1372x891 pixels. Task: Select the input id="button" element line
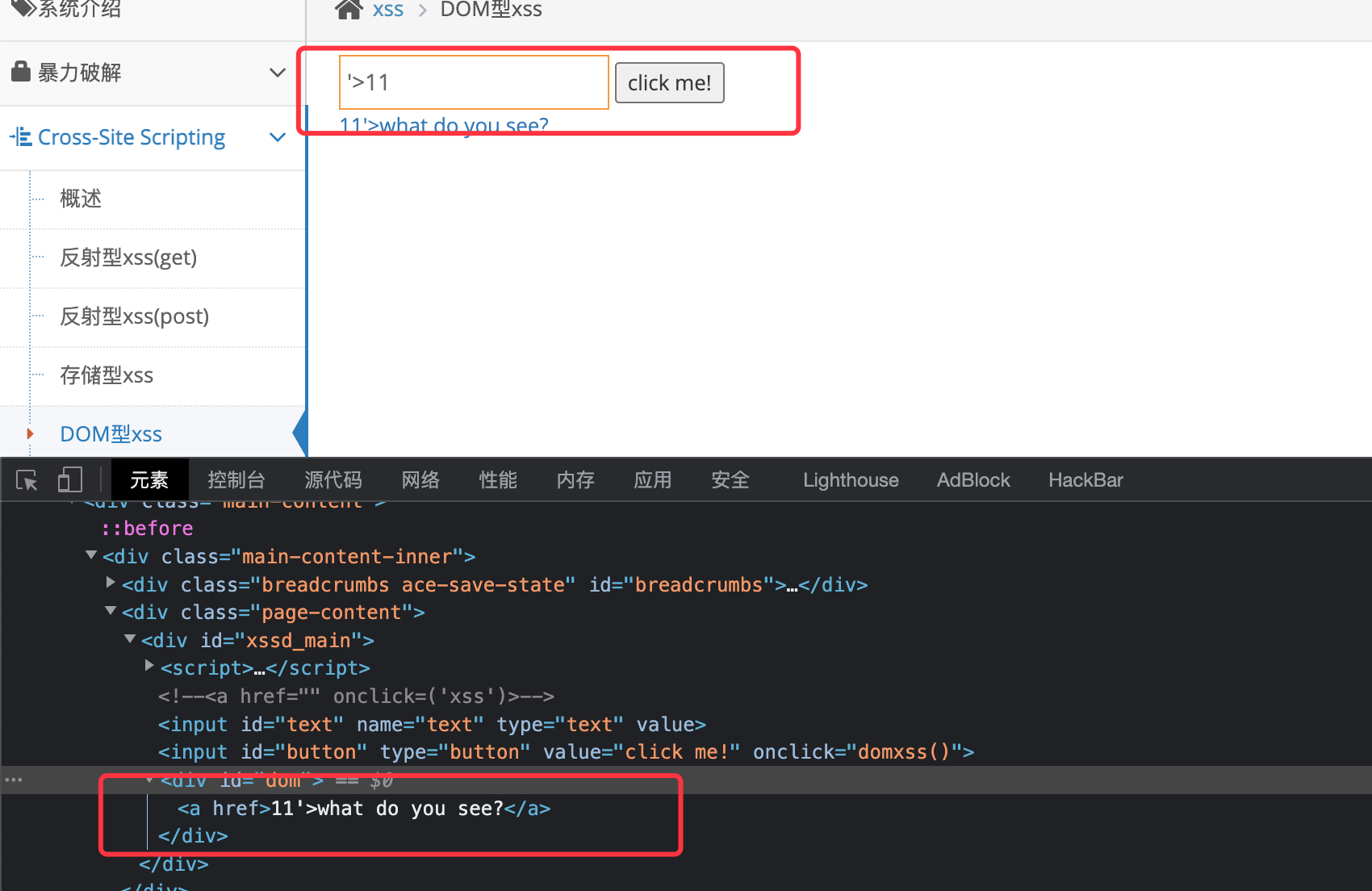tap(566, 752)
